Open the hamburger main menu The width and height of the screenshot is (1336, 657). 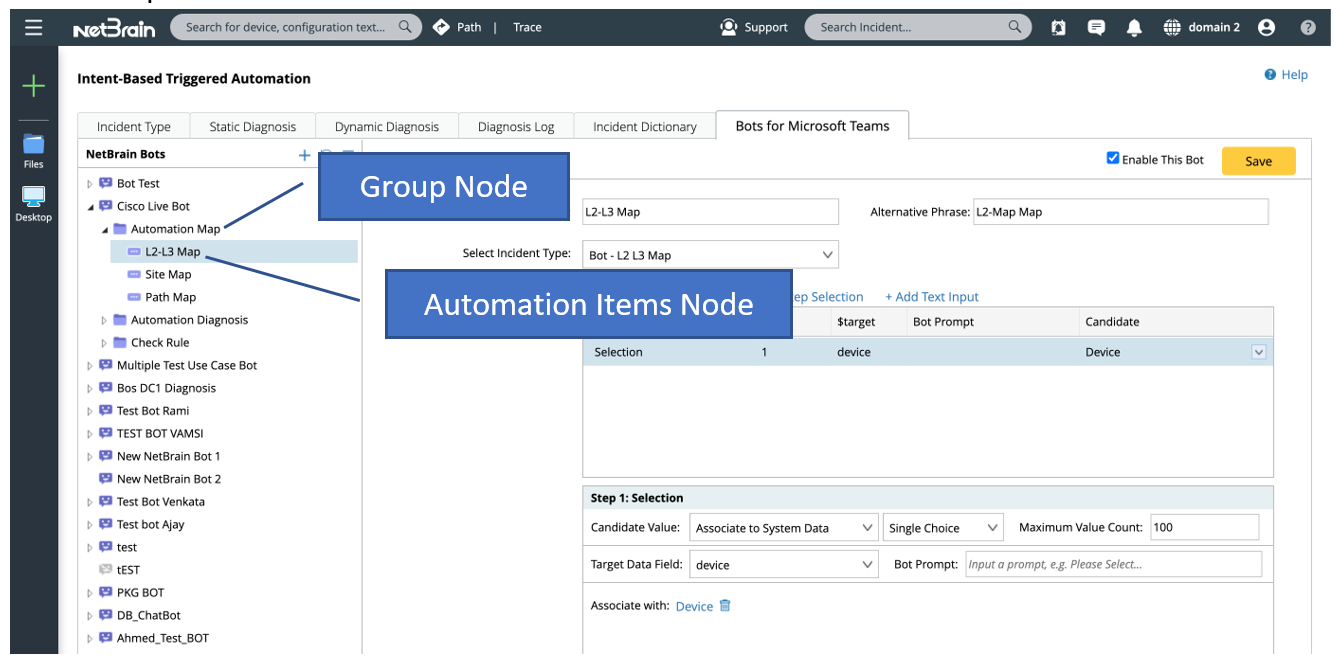click(x=34, y=27)
